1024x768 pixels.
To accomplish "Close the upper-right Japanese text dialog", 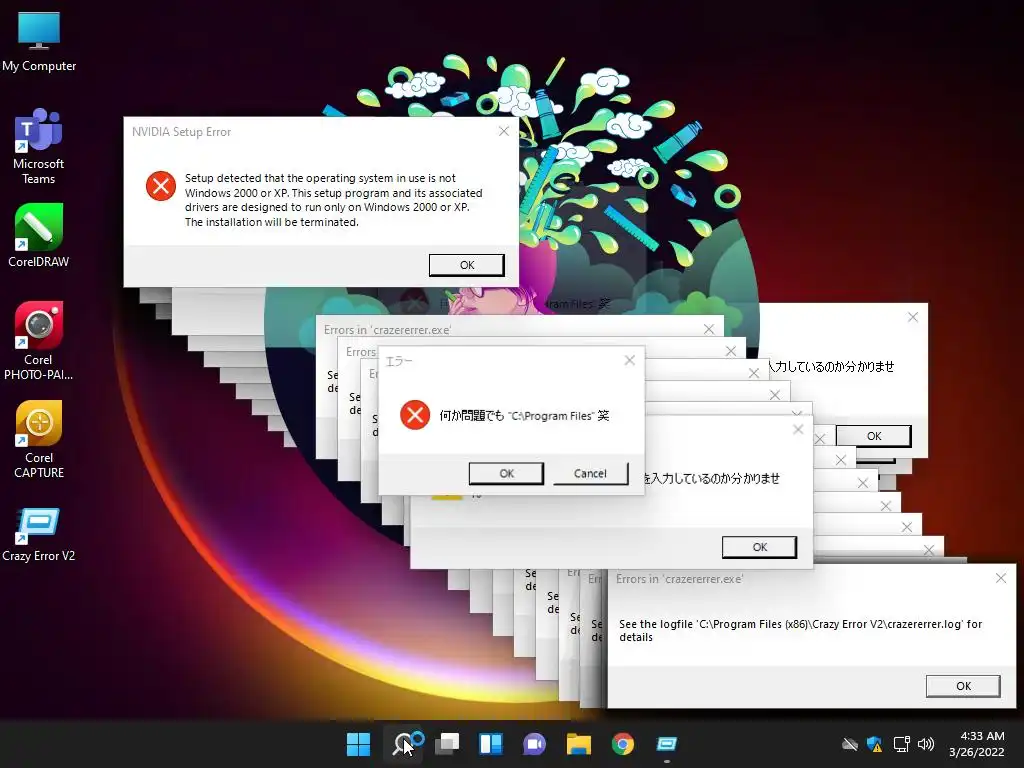I will pyautogui.click(x=913, y=317).
